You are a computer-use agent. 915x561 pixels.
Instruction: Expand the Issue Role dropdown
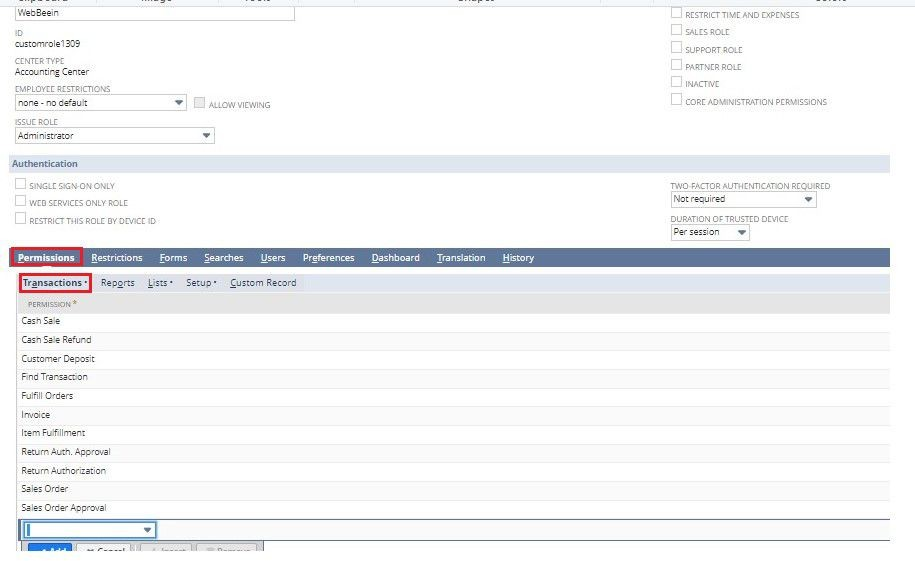click(x=206, y=136)
